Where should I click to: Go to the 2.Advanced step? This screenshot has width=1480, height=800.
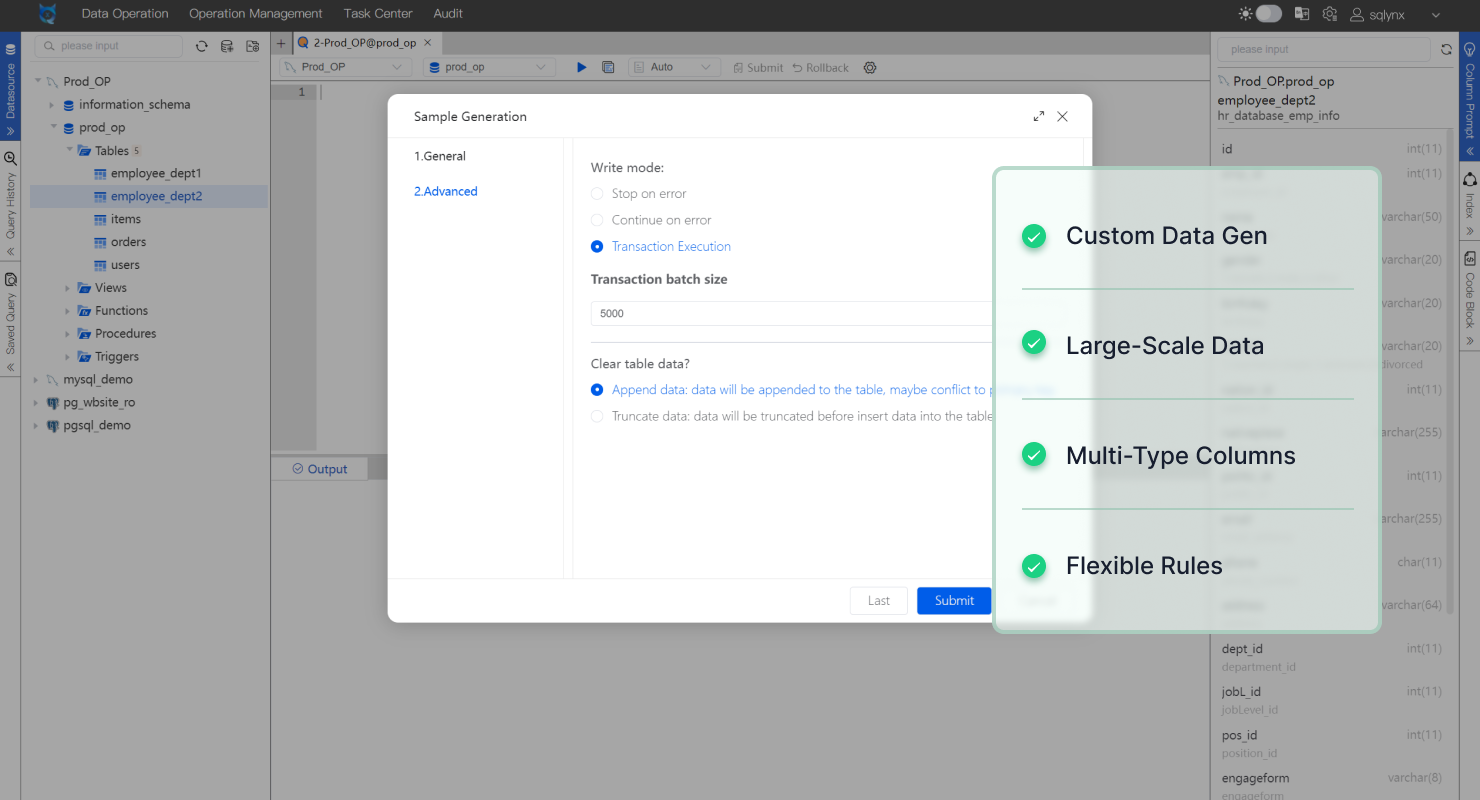(x=446, y=191)
